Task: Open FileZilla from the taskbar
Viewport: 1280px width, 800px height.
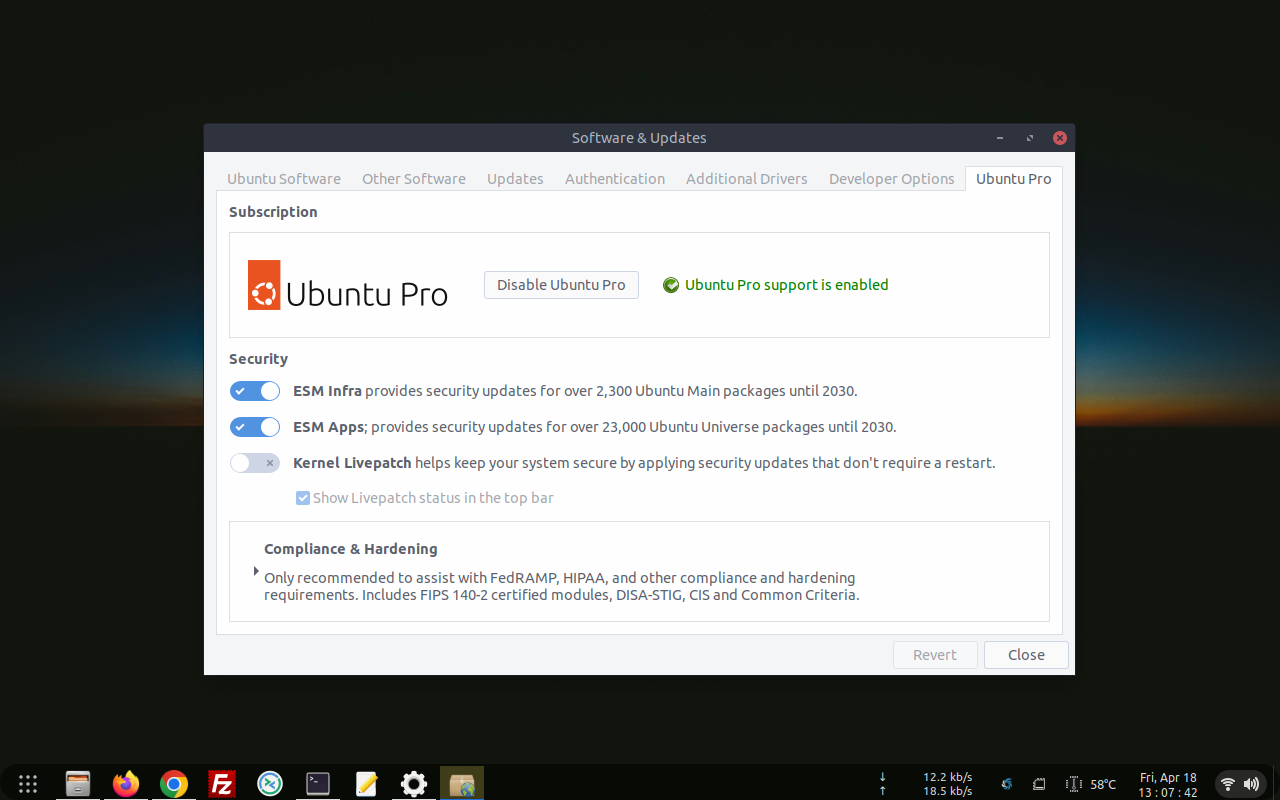Action: click(x=222, y=784)
